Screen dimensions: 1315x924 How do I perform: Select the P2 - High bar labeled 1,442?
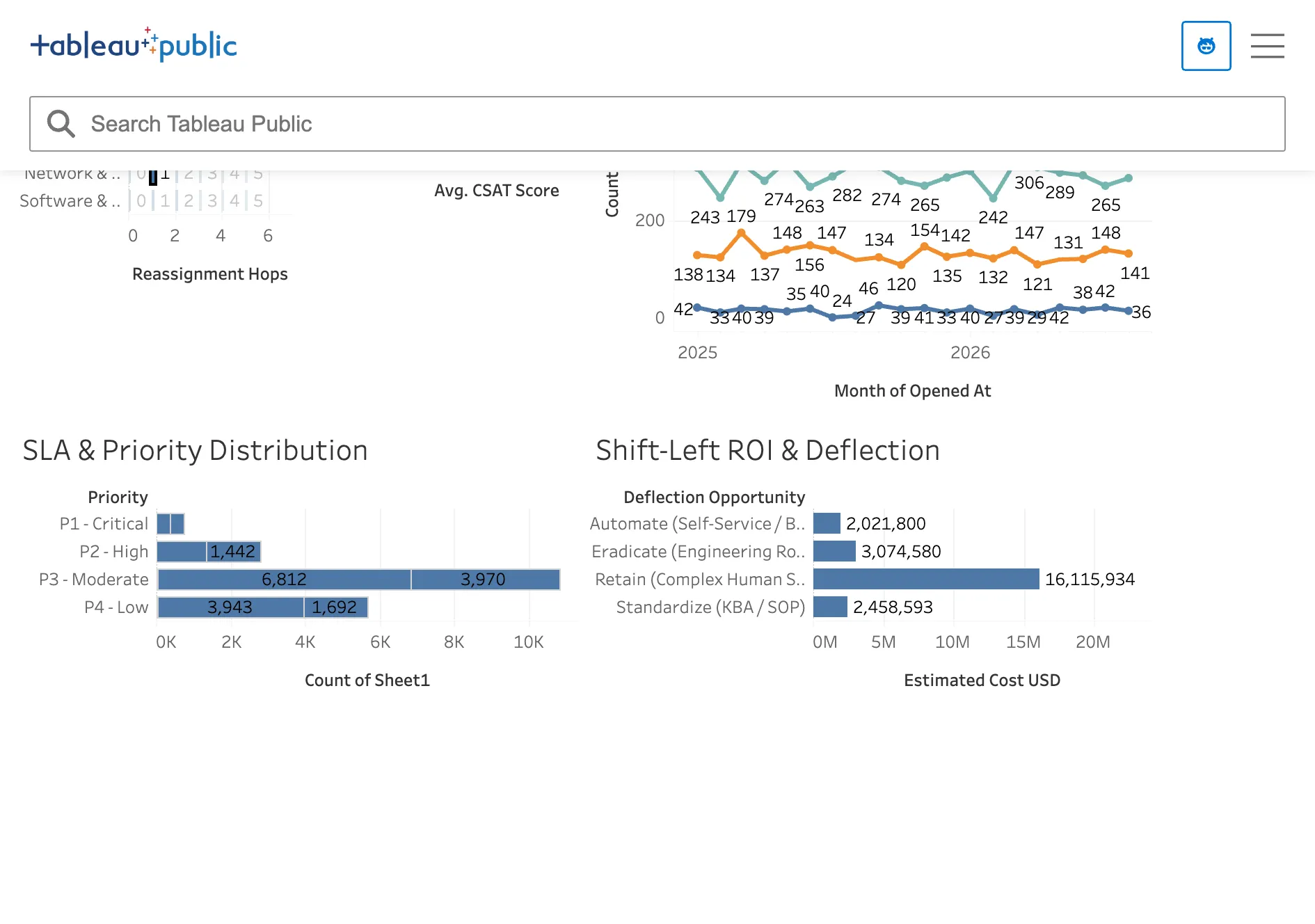(x=234, y=552)
